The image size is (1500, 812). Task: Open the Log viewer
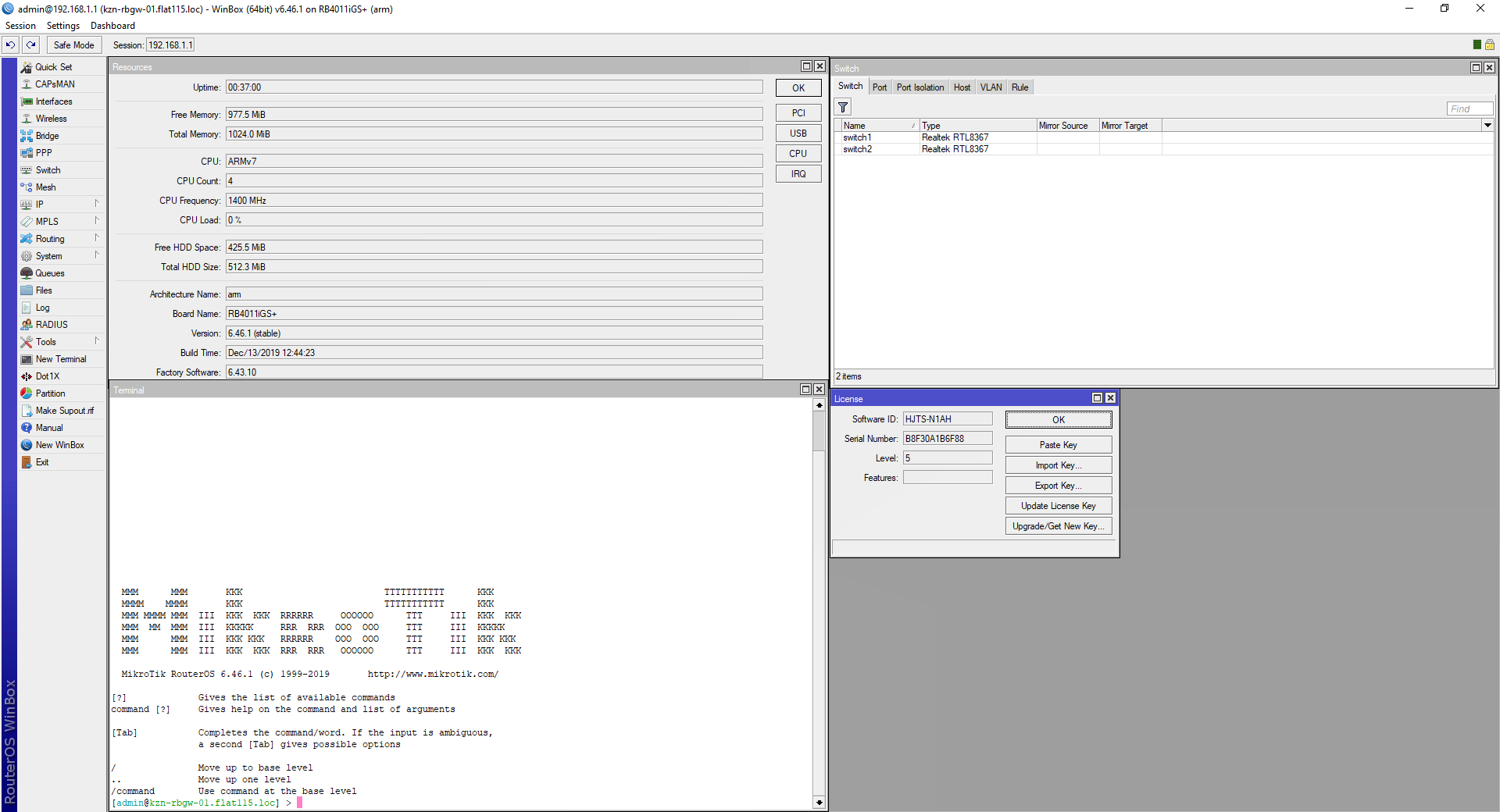pos(42,308)
